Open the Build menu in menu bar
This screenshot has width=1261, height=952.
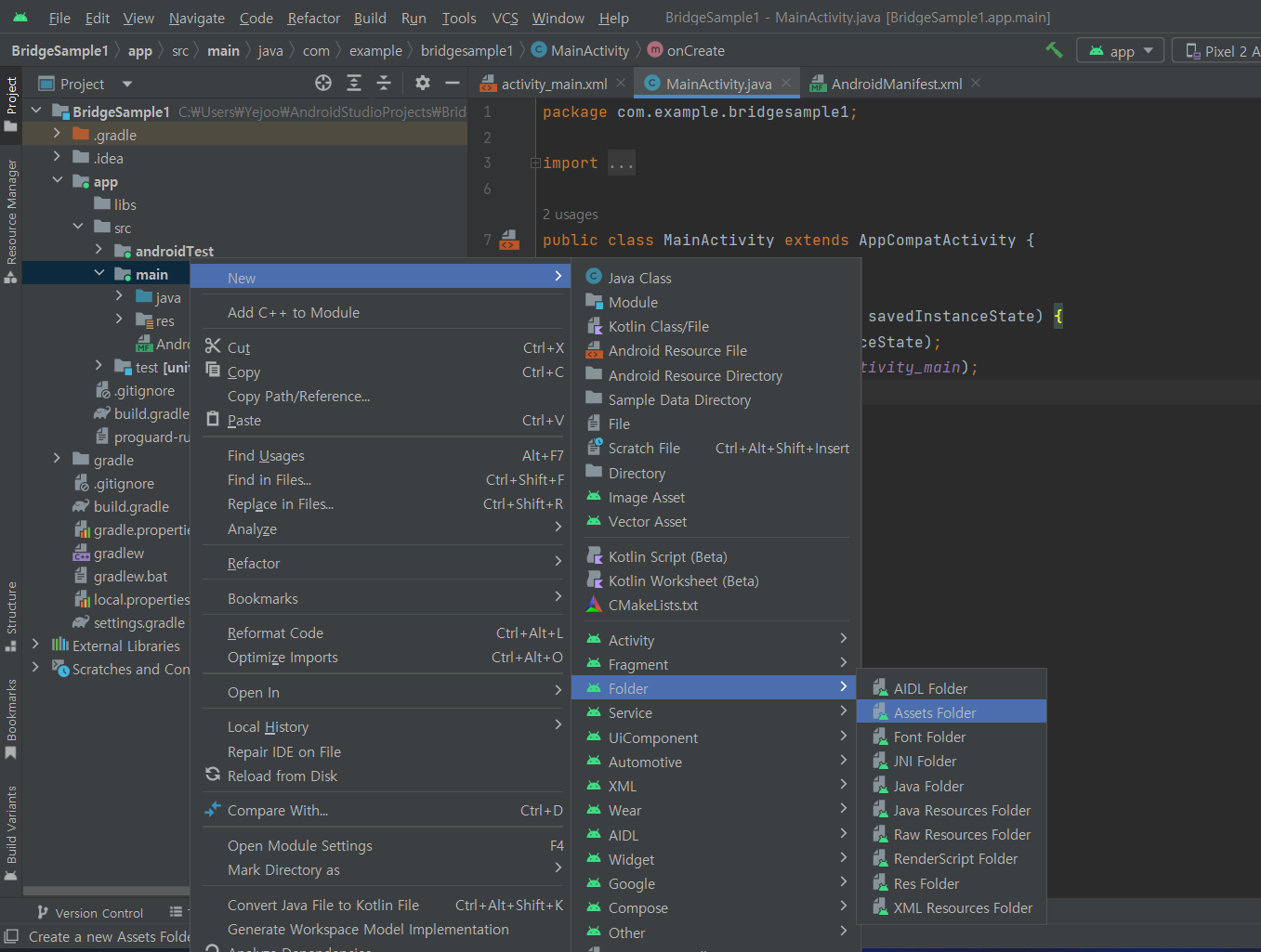(x=370, y=18)
